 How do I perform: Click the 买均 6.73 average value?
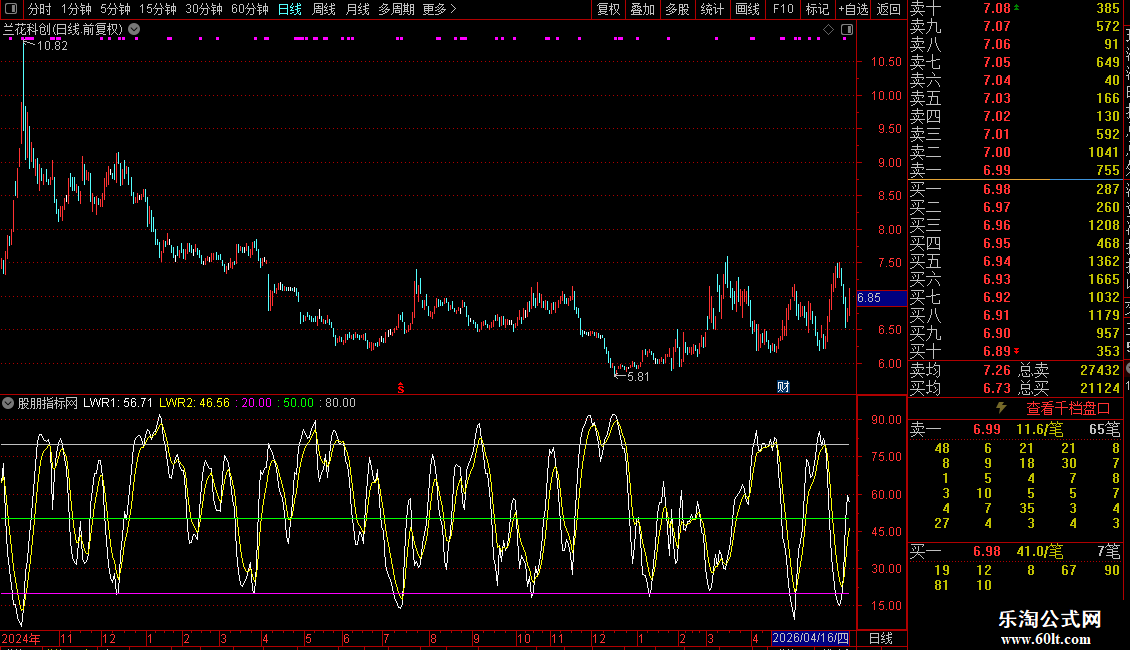[x=997, y=388]
